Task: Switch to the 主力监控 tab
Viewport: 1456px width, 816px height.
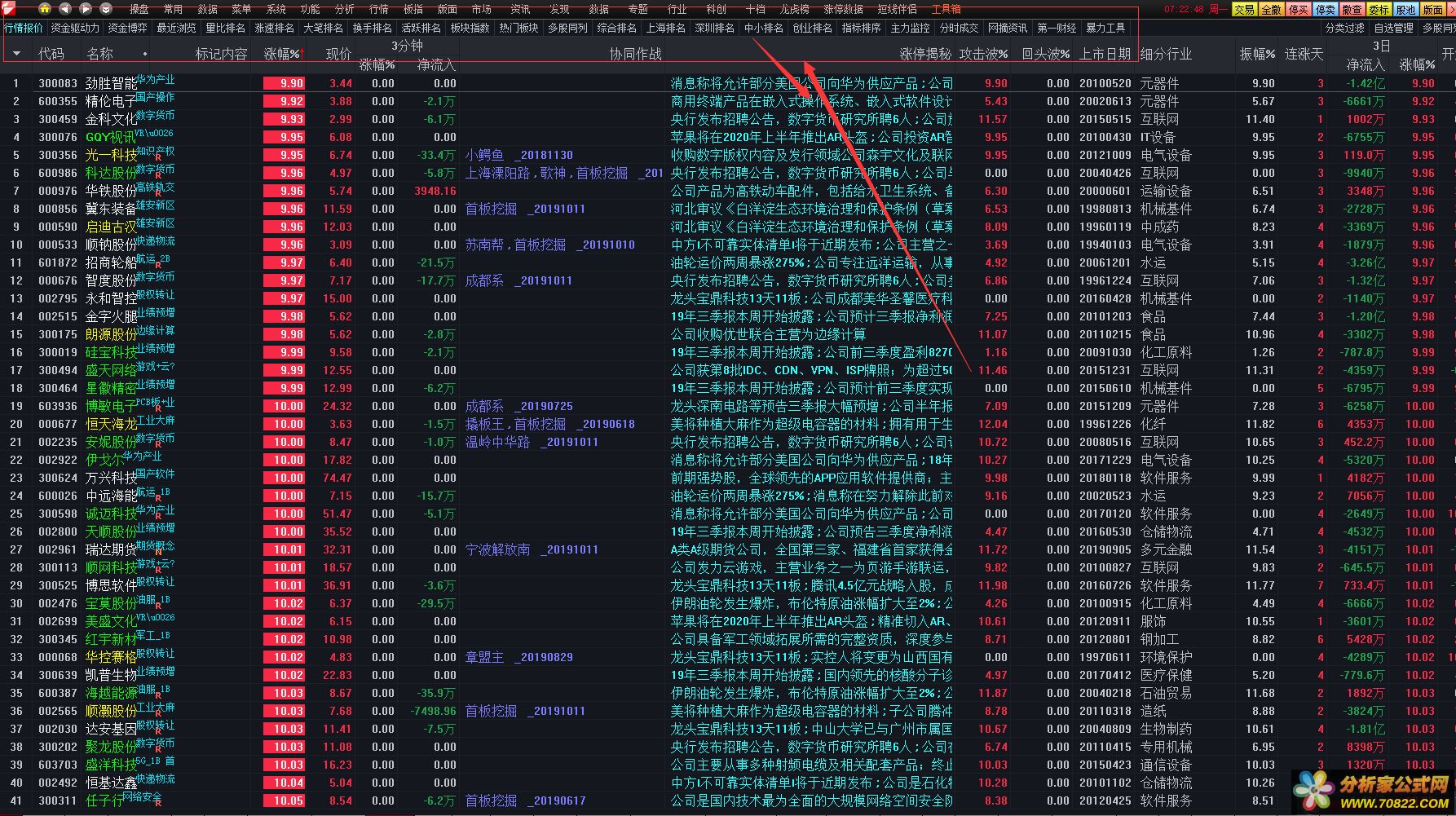Action: click(x=911, y=28)
